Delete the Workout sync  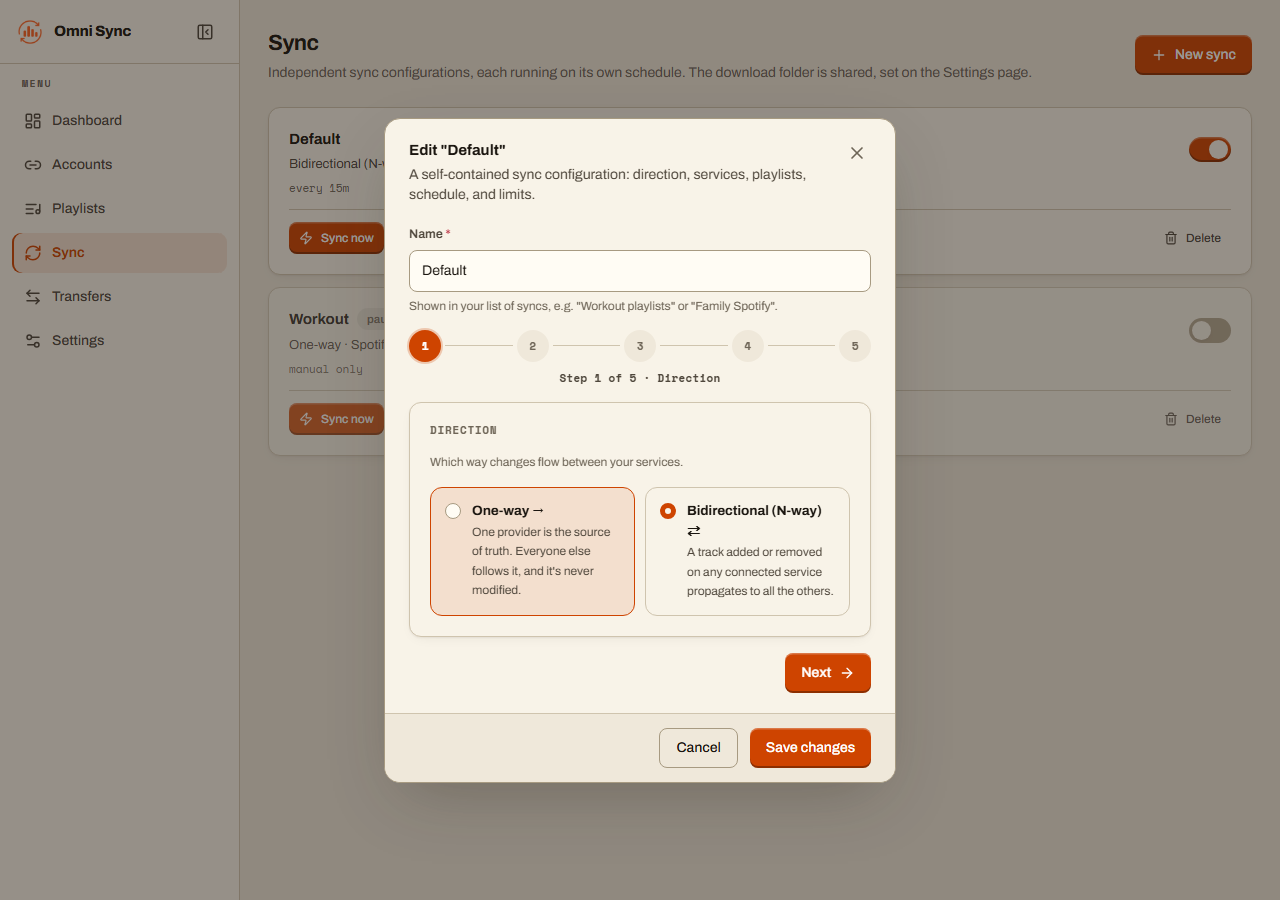point(1193,419)
